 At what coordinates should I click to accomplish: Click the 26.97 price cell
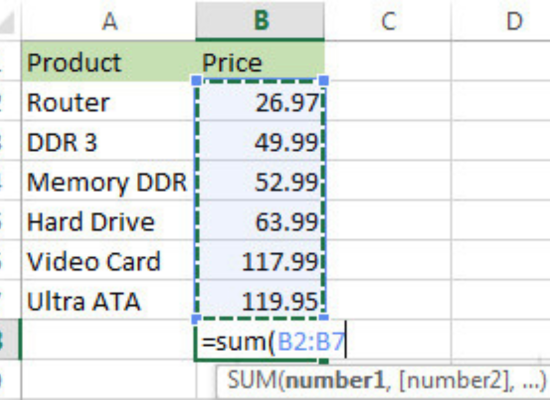260,101
